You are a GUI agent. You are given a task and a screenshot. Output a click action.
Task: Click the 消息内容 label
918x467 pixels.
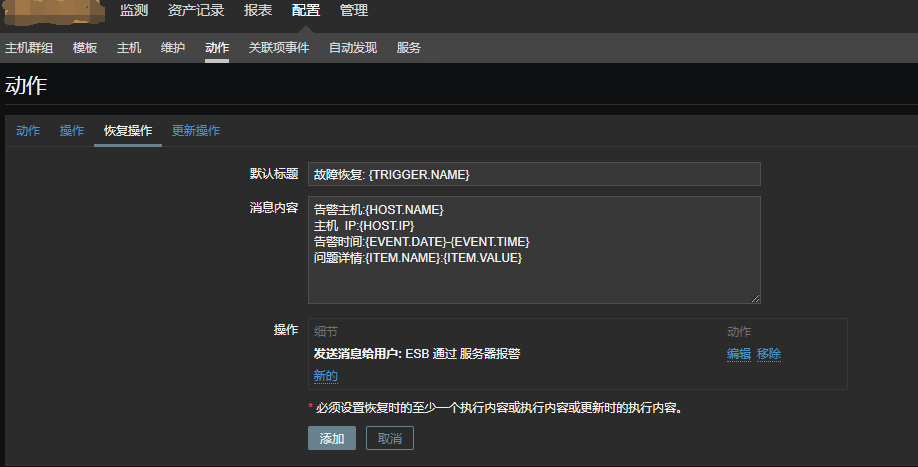tap(274, 208)
